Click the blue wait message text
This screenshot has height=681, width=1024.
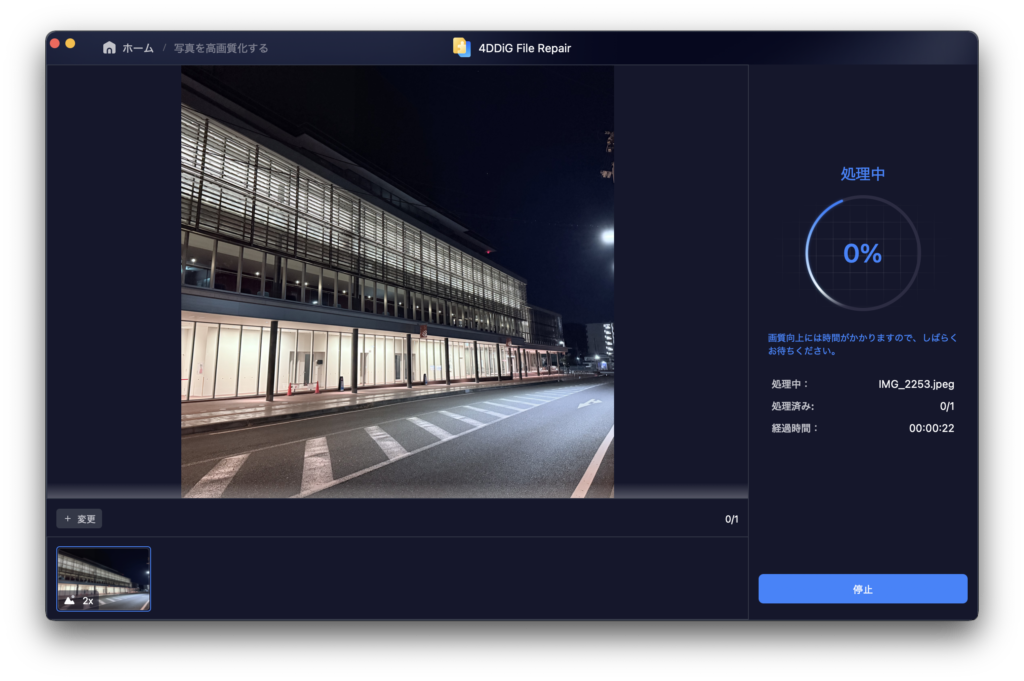(x=862, y=344)
